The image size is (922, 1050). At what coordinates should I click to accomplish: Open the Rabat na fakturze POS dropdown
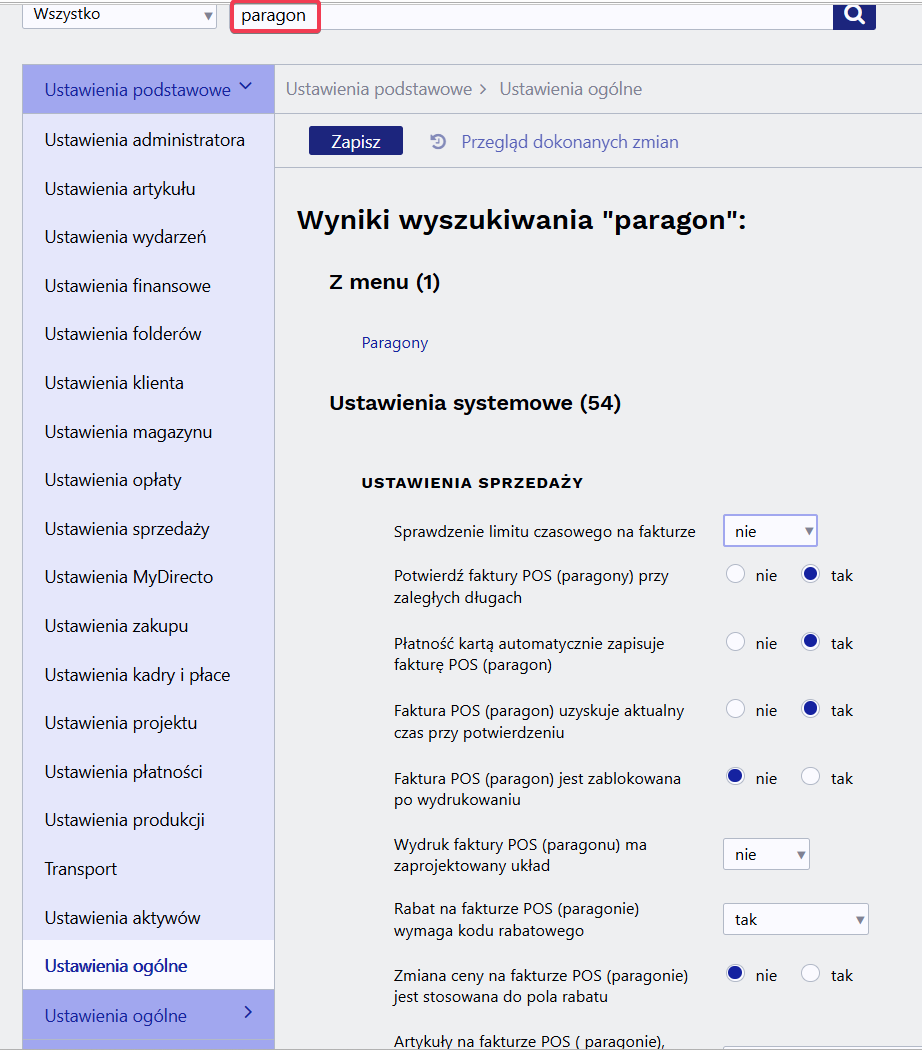(x=795, y=920)
